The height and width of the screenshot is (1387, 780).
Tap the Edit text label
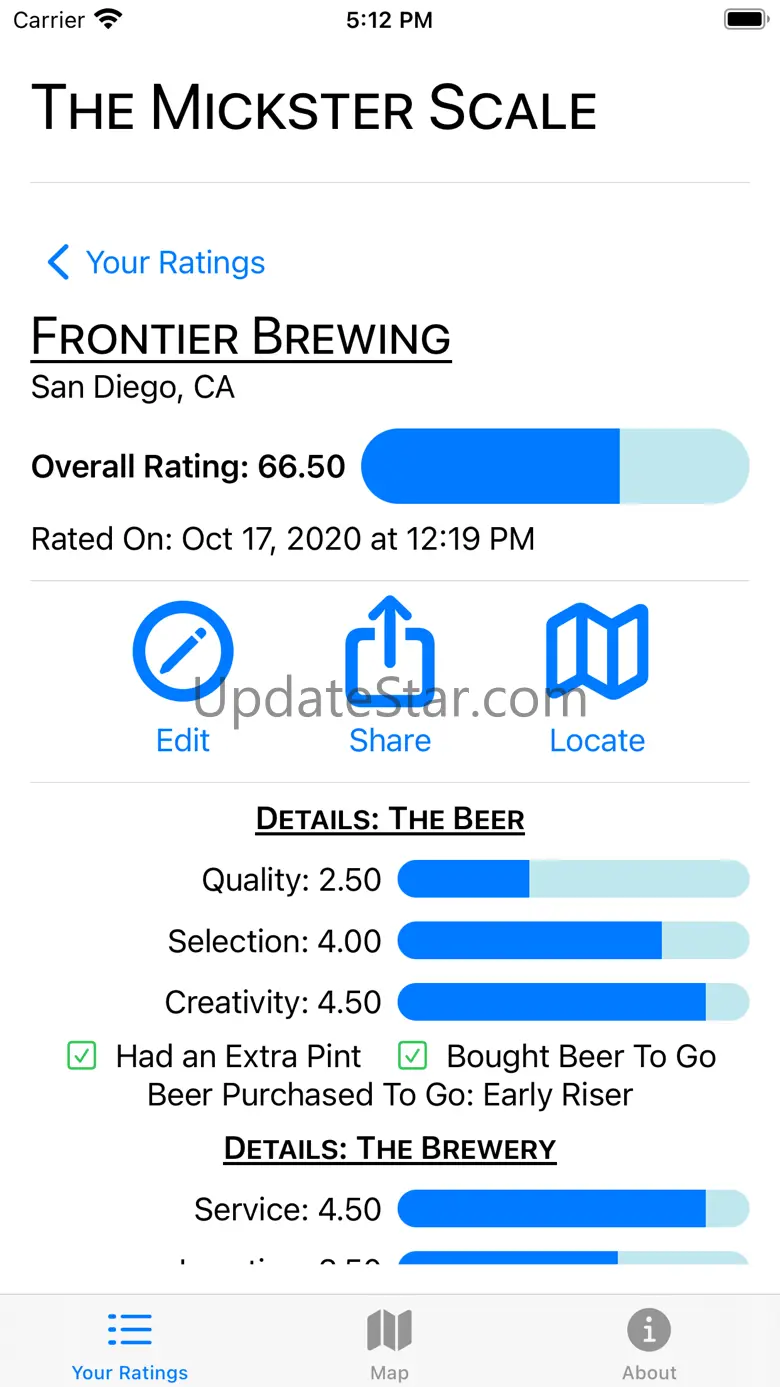pos(183,741)
